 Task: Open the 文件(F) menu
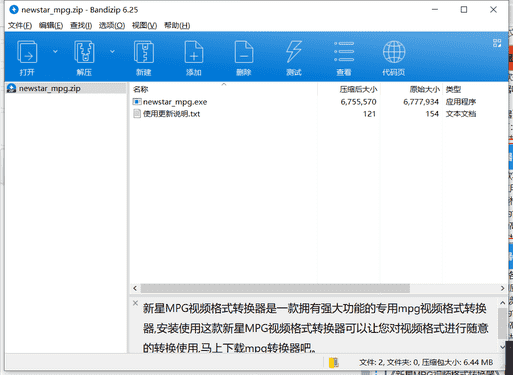click(20, 25)
